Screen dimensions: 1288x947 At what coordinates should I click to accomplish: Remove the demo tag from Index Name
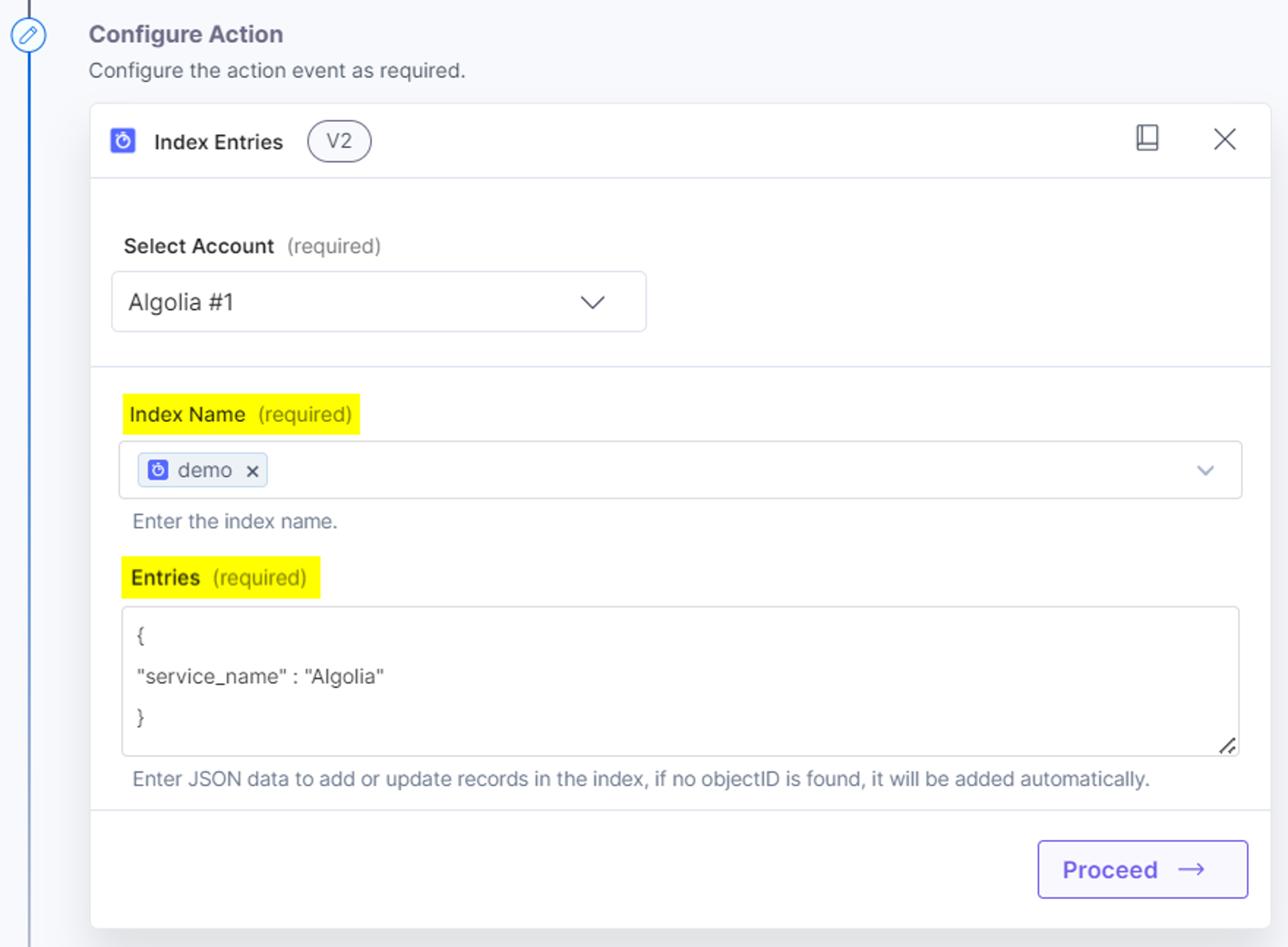(x=252, y=471)
